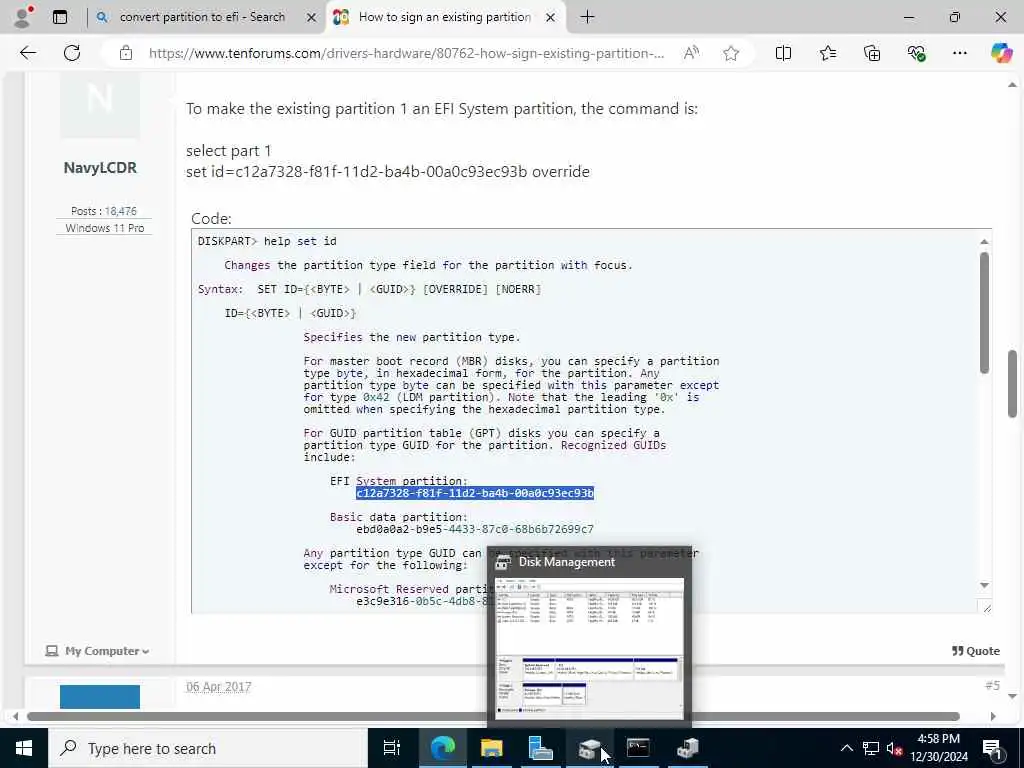Open the Edge profile avatar
The width and height of the screenshot is (1024, 768).
(x=23, y=17)
